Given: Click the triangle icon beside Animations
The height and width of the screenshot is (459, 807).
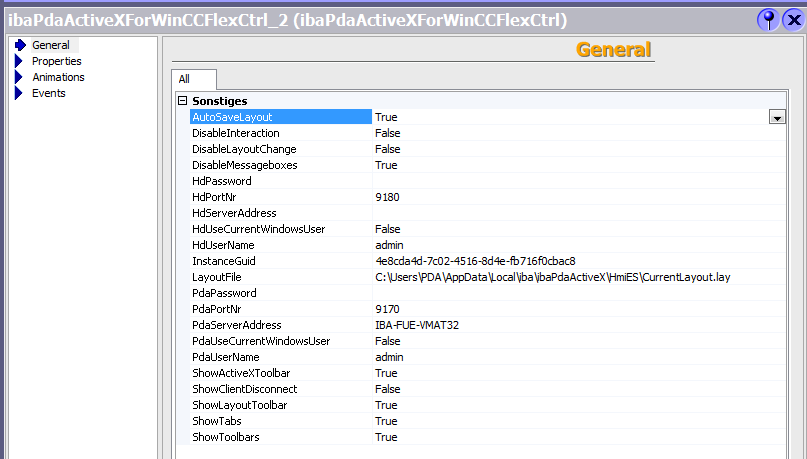Looking at the screenshot, I should coord(19,77).
